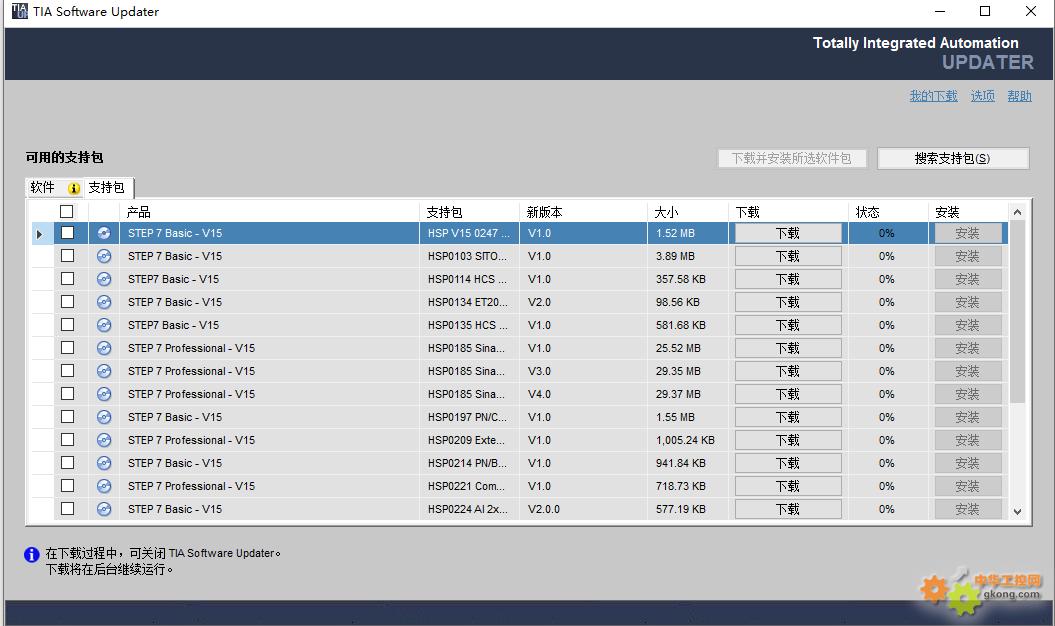Image resolution: width=1055 pixels, height=626 pixels.
Task: Click update icon for HSP0185 Sina V4.0 row
Action: 104,394
